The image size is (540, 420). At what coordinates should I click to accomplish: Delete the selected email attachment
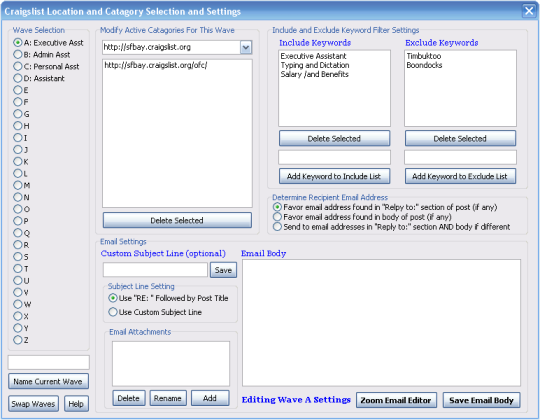tap(129, 398)
